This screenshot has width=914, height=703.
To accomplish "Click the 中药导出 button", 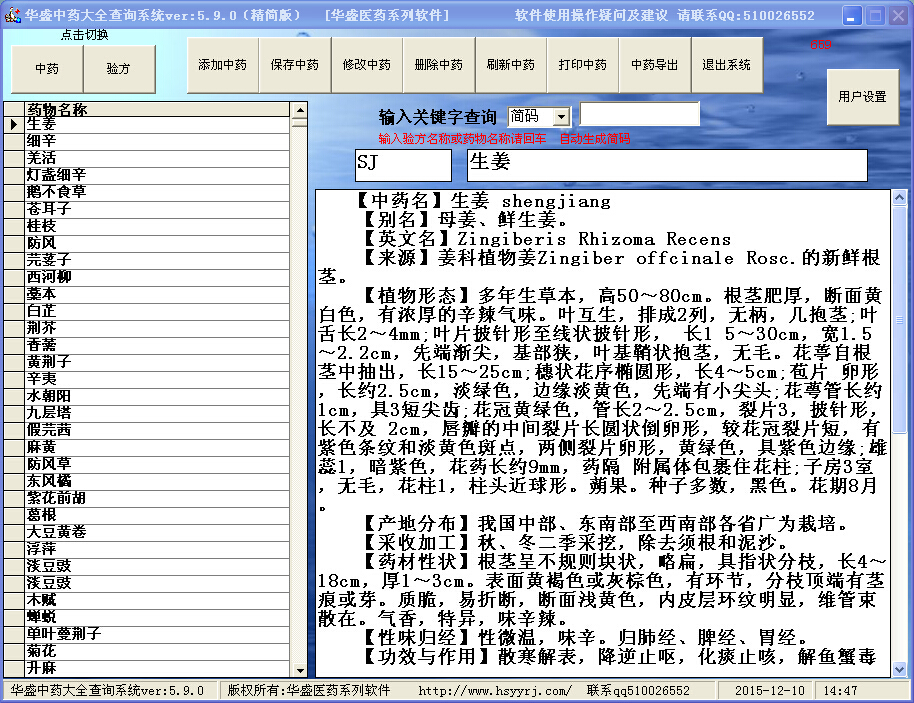I will pyautogui.click(x=655, y=65).
